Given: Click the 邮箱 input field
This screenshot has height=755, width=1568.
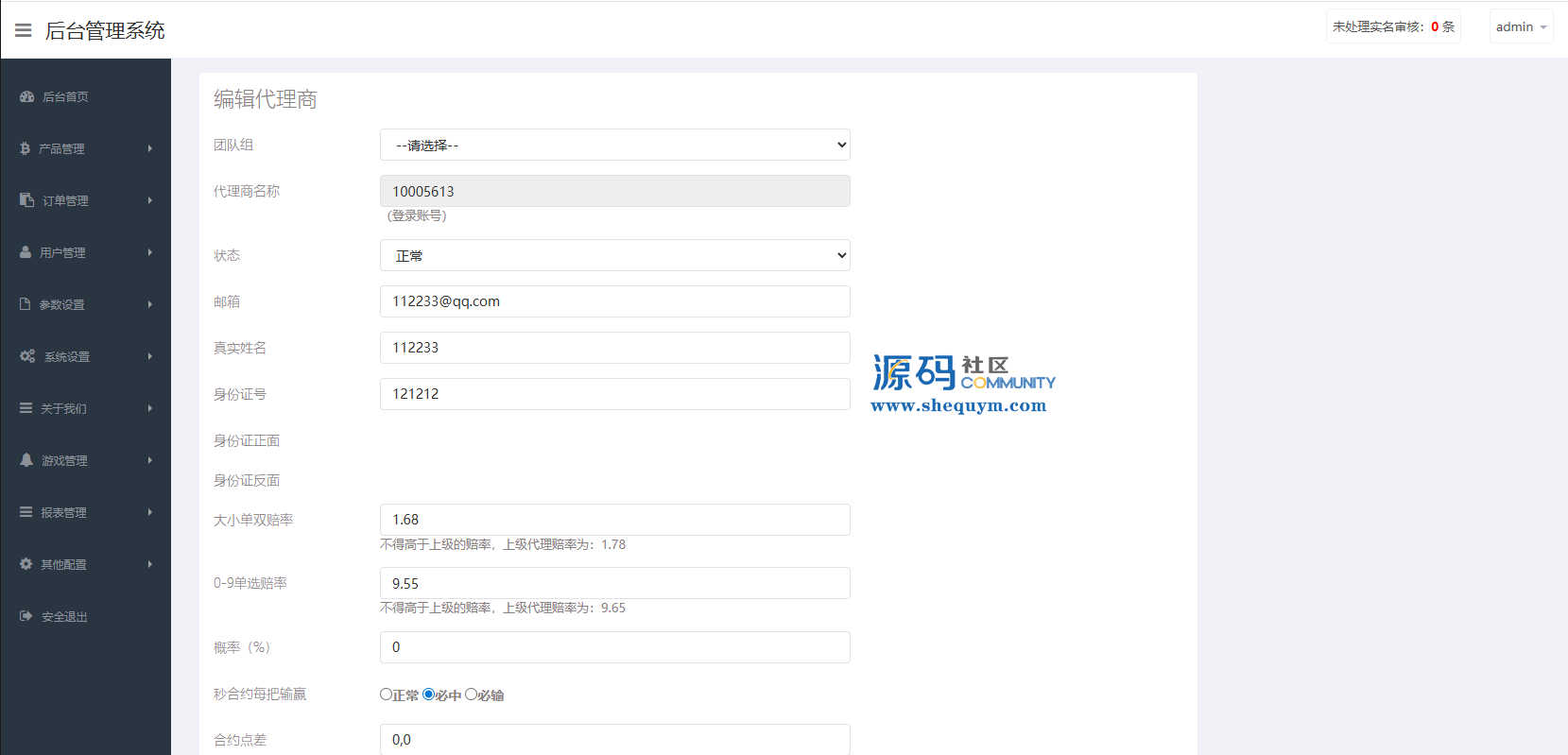Looking at the screenshot, I should (614, 301).
